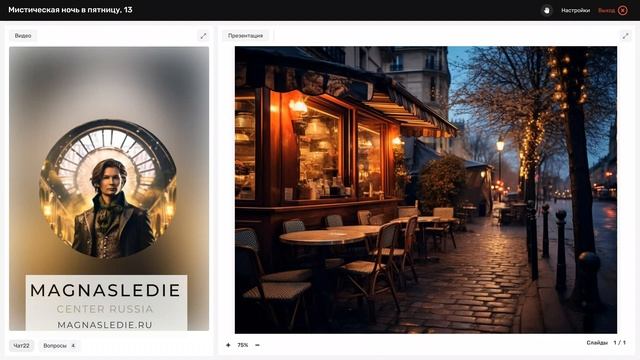Click the MAGNASLEDIE.RU text in video
The height and width of the screenshot is (360, 640).
[105, 325]
